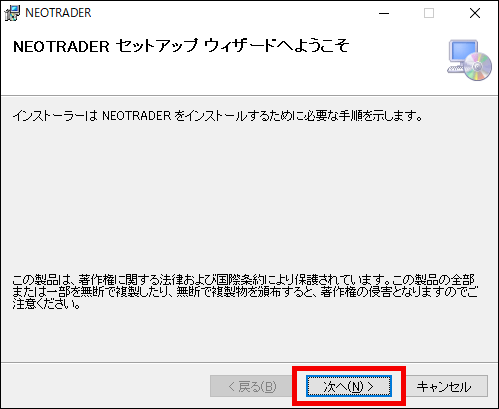Click the セットアップ ウィザードへようこそ heading
Image resolution: width=499 pixels, height=409 pixels.
(x=233, y=46)
